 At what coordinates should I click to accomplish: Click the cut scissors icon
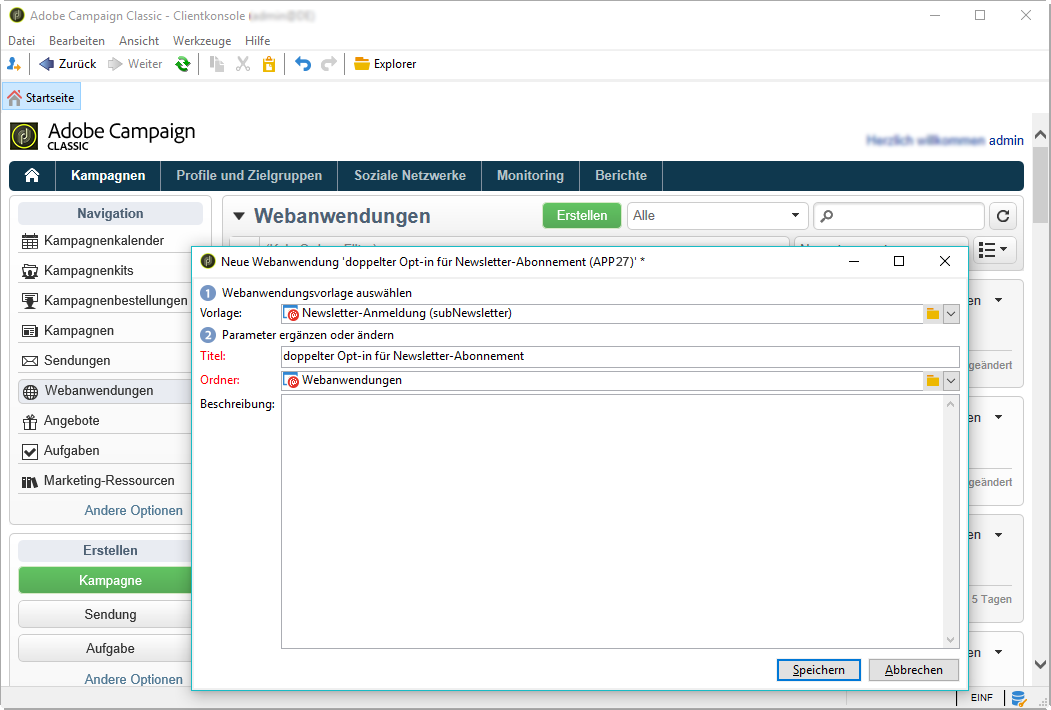click(x=243, y=64)
